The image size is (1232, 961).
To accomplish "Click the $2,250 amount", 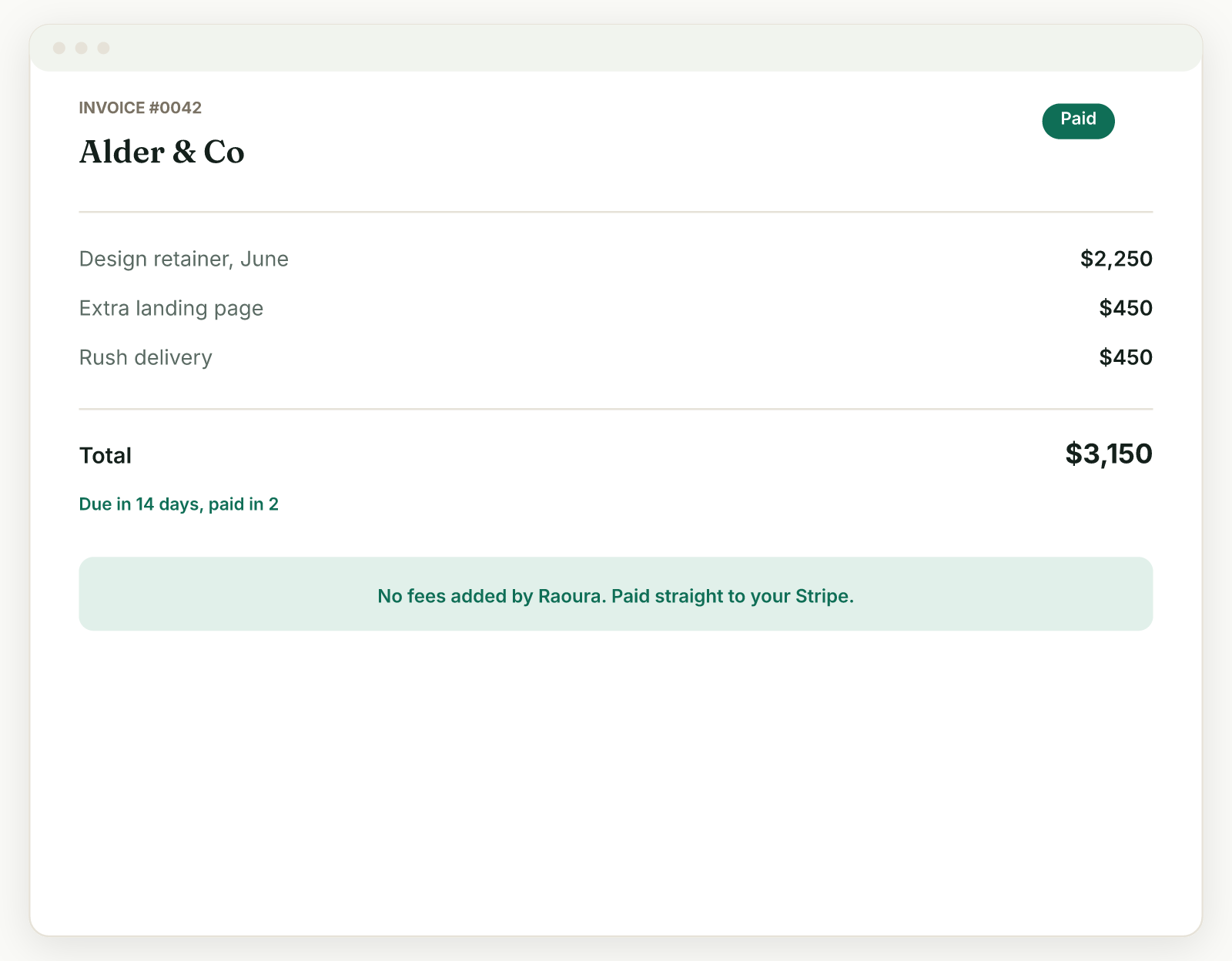I will [1116, 259].
